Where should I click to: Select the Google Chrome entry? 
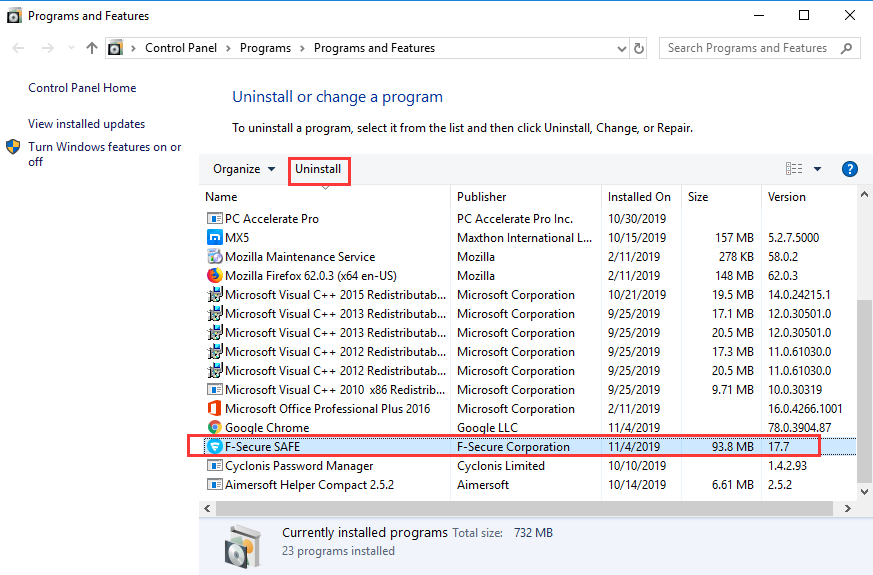267,427
